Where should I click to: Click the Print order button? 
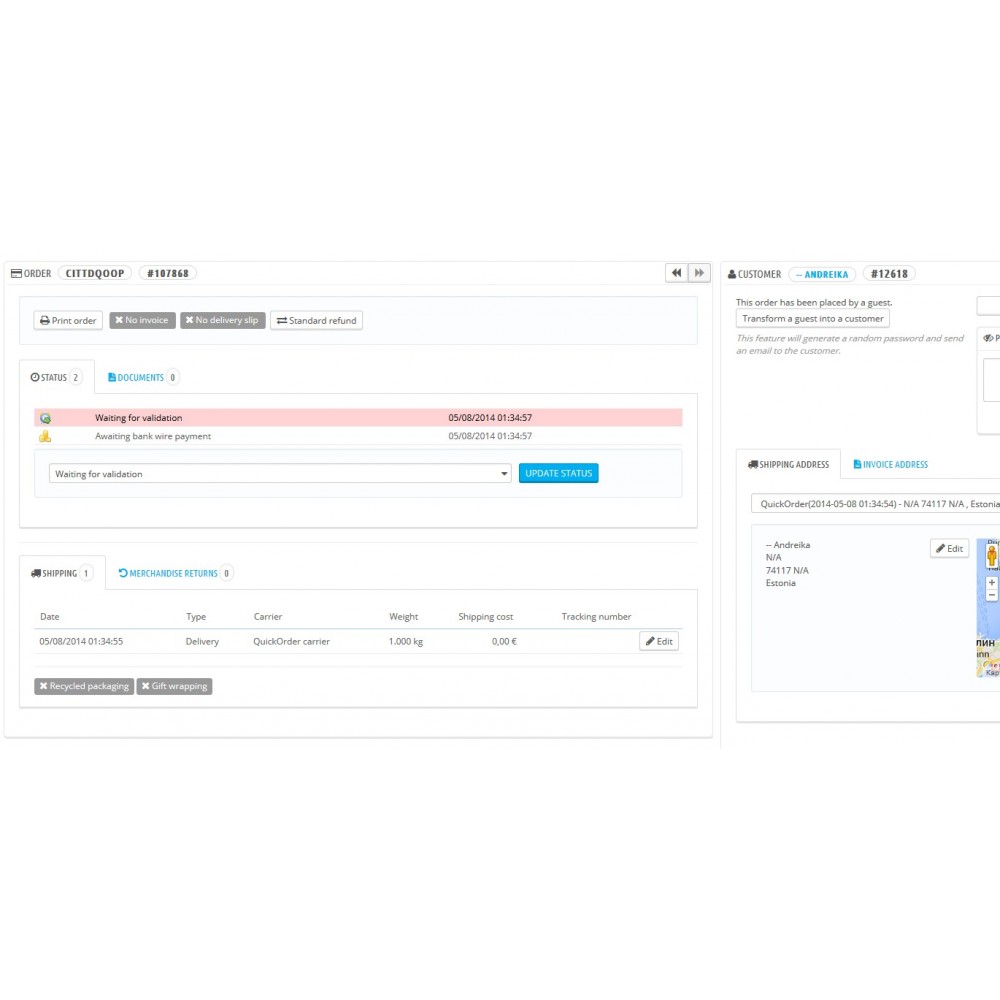[68, 320]
